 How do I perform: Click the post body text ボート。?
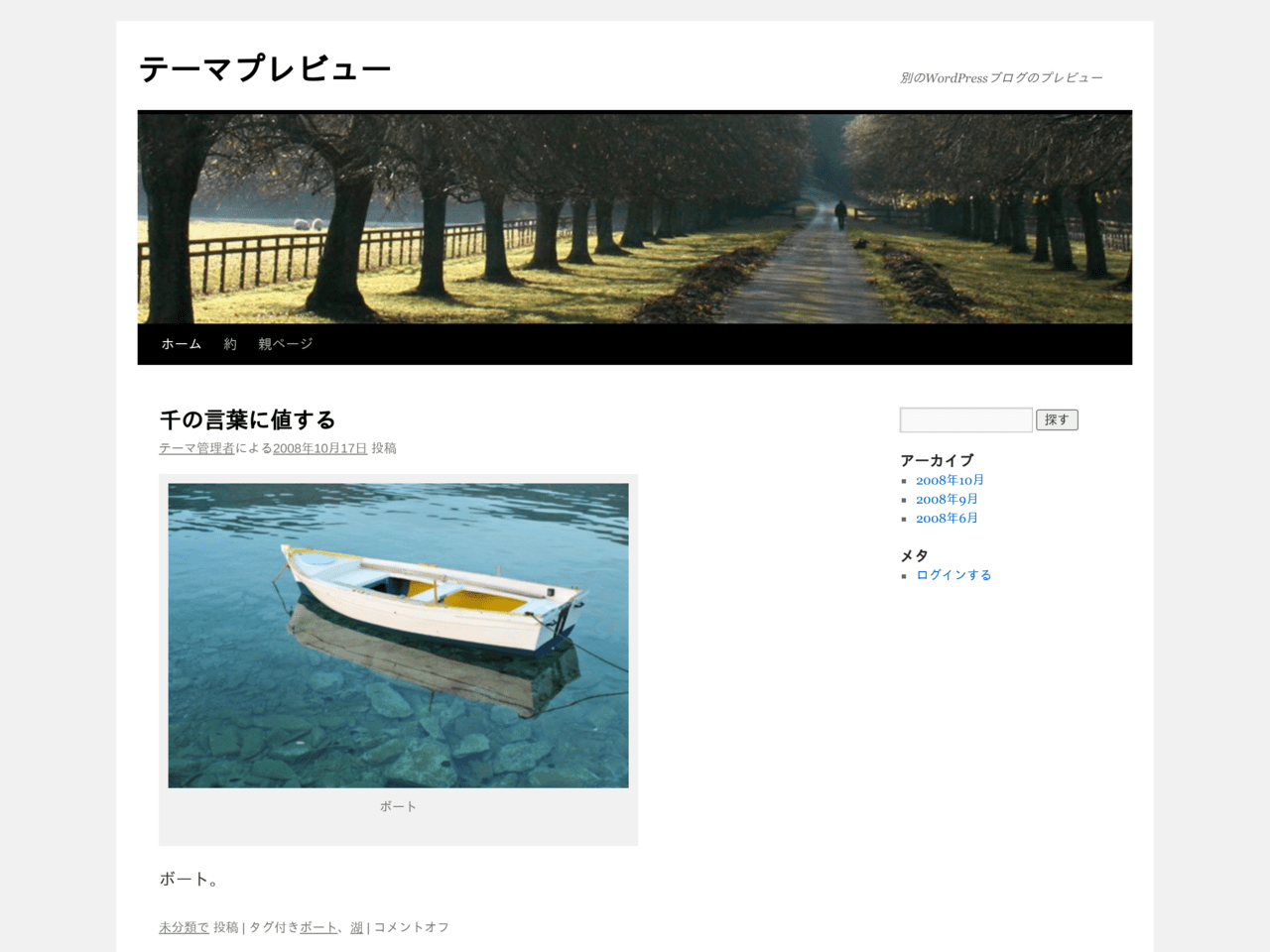(x=191, y=879)
